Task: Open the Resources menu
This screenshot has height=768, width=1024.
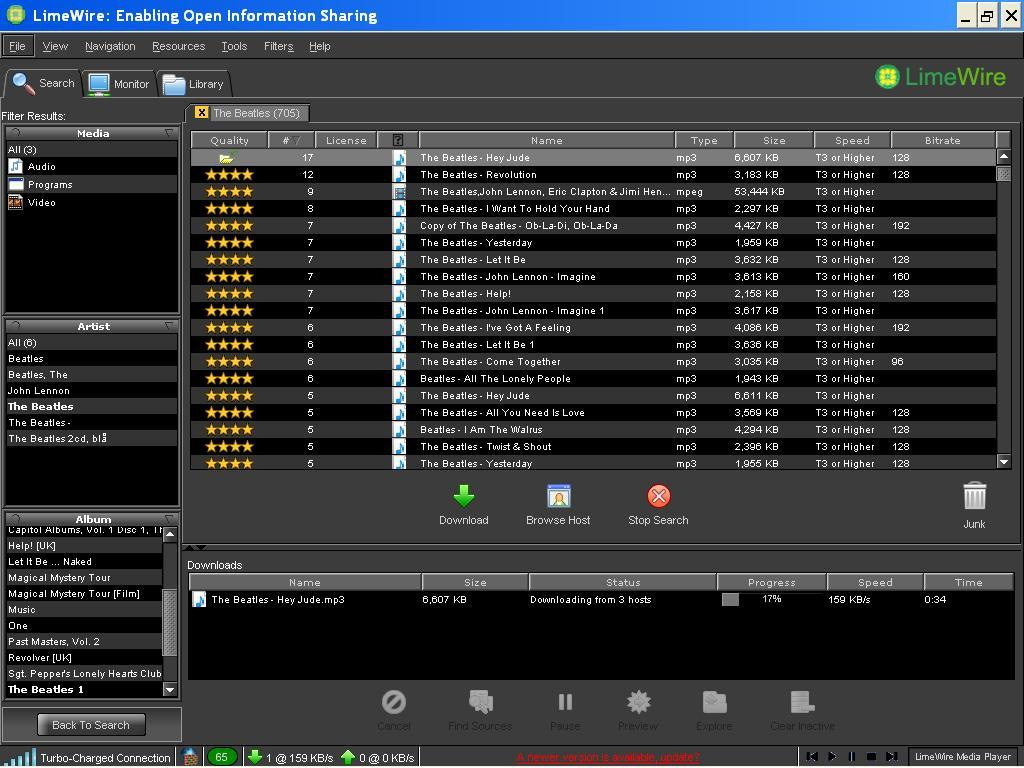Action: click(178, 46)
